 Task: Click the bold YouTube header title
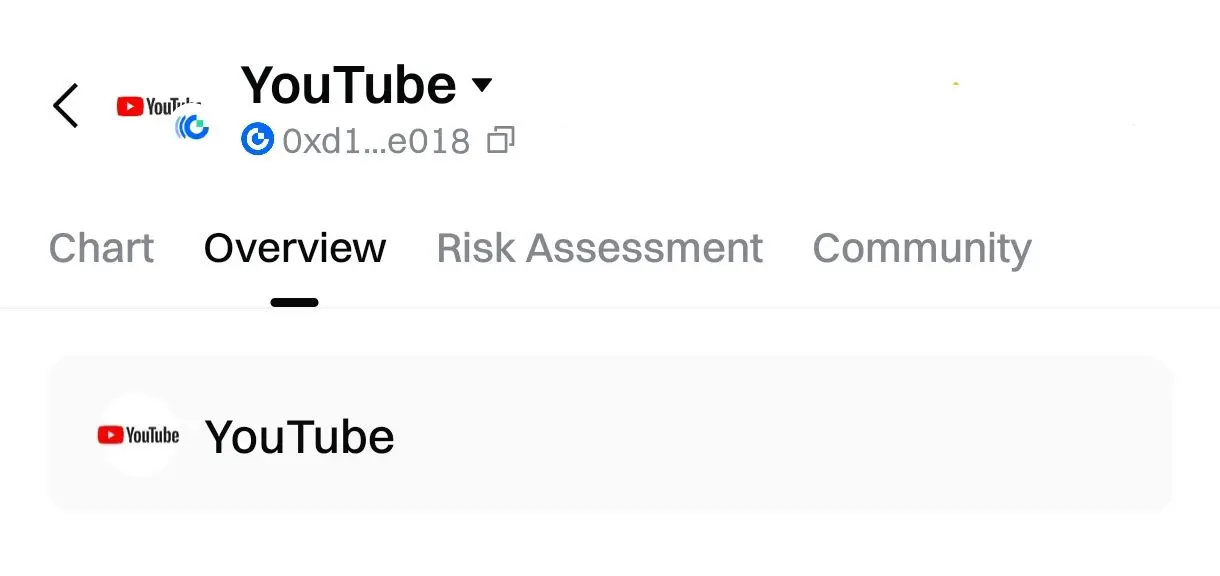[x=348, y=85]
